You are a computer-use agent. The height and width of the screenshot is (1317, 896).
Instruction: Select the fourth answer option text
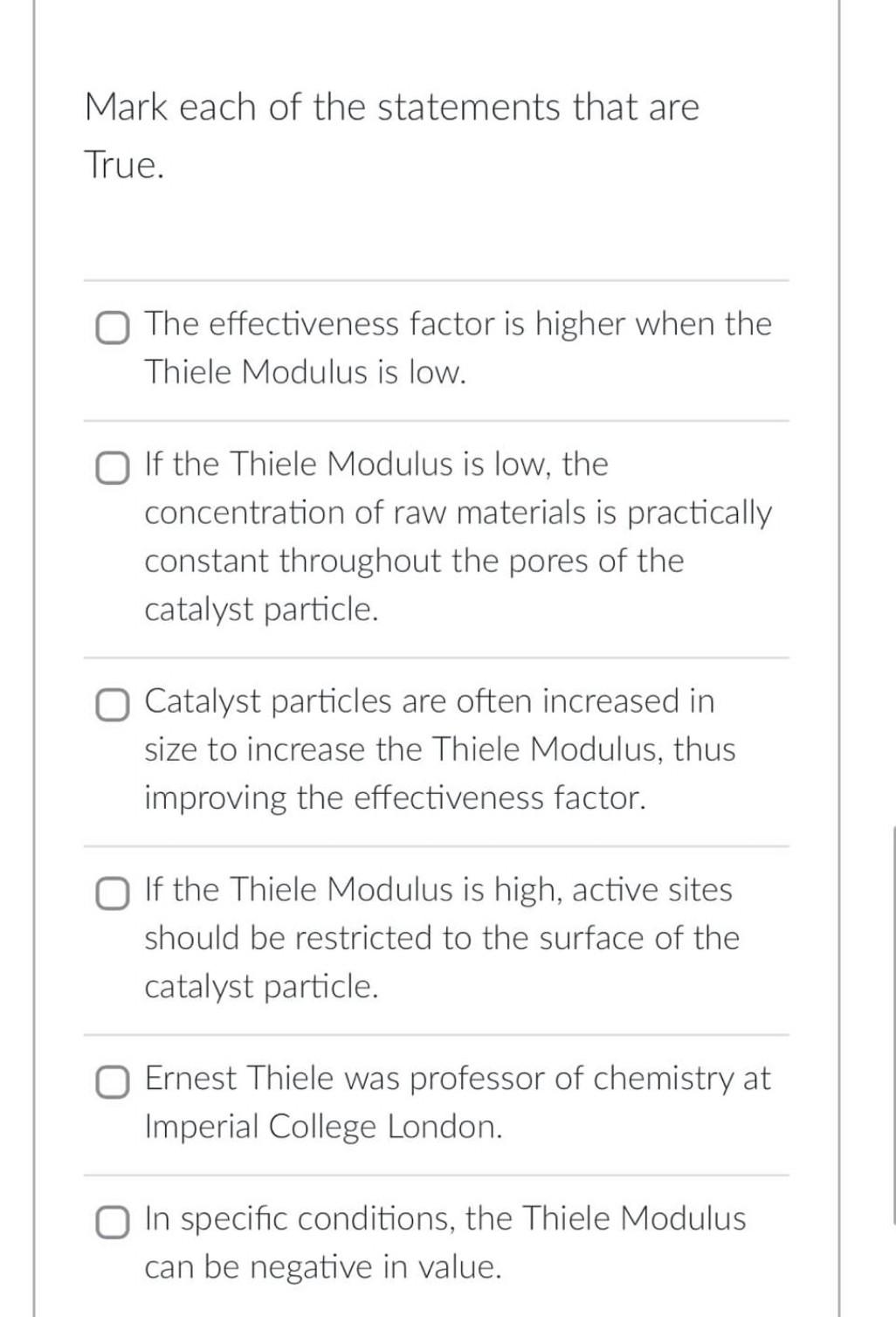442,938
